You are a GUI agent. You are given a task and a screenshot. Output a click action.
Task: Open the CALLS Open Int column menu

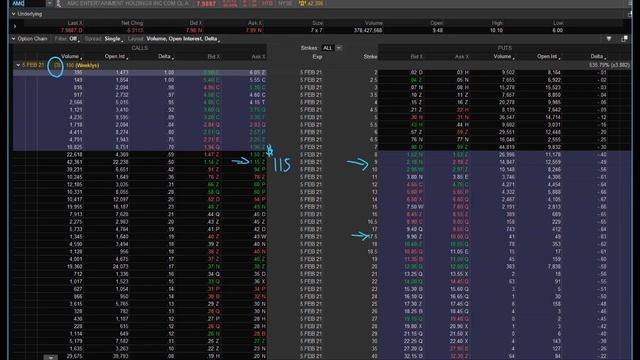tap(117, 56)
